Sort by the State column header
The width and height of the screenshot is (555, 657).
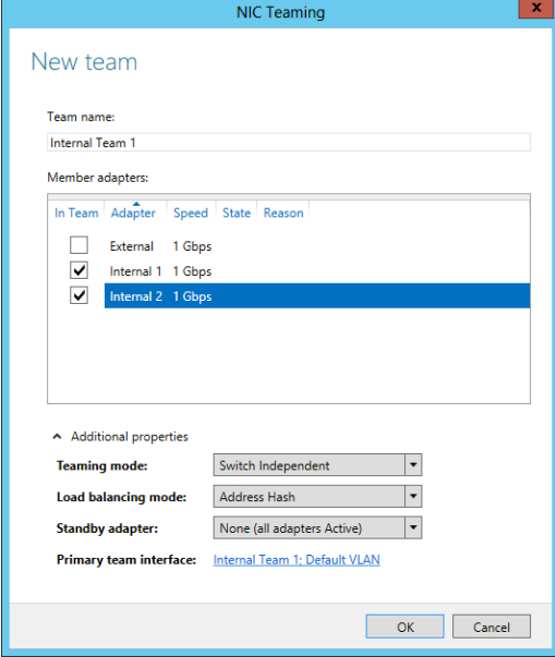237,213
